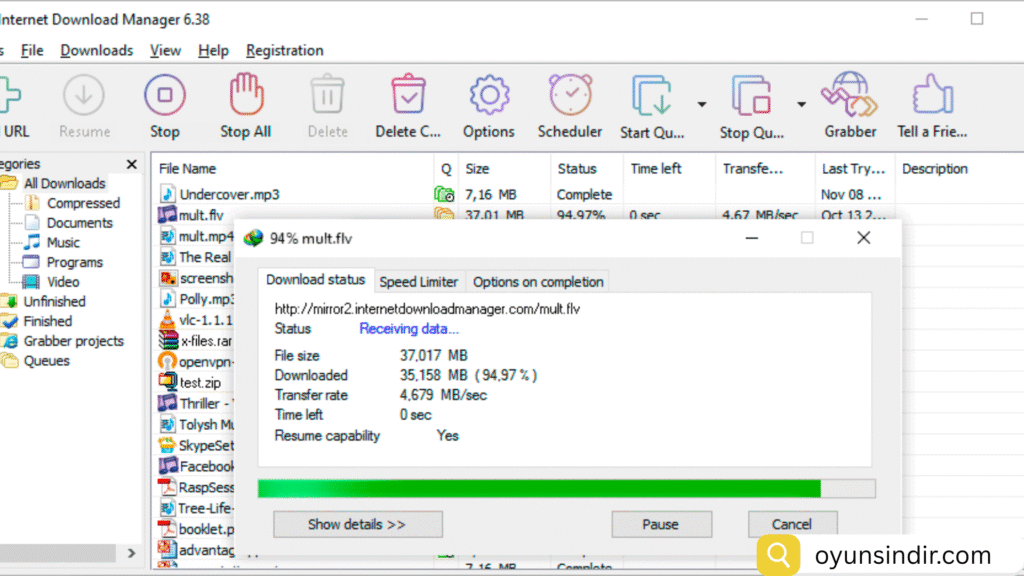Open the Registration menu

tap(284, 50)
